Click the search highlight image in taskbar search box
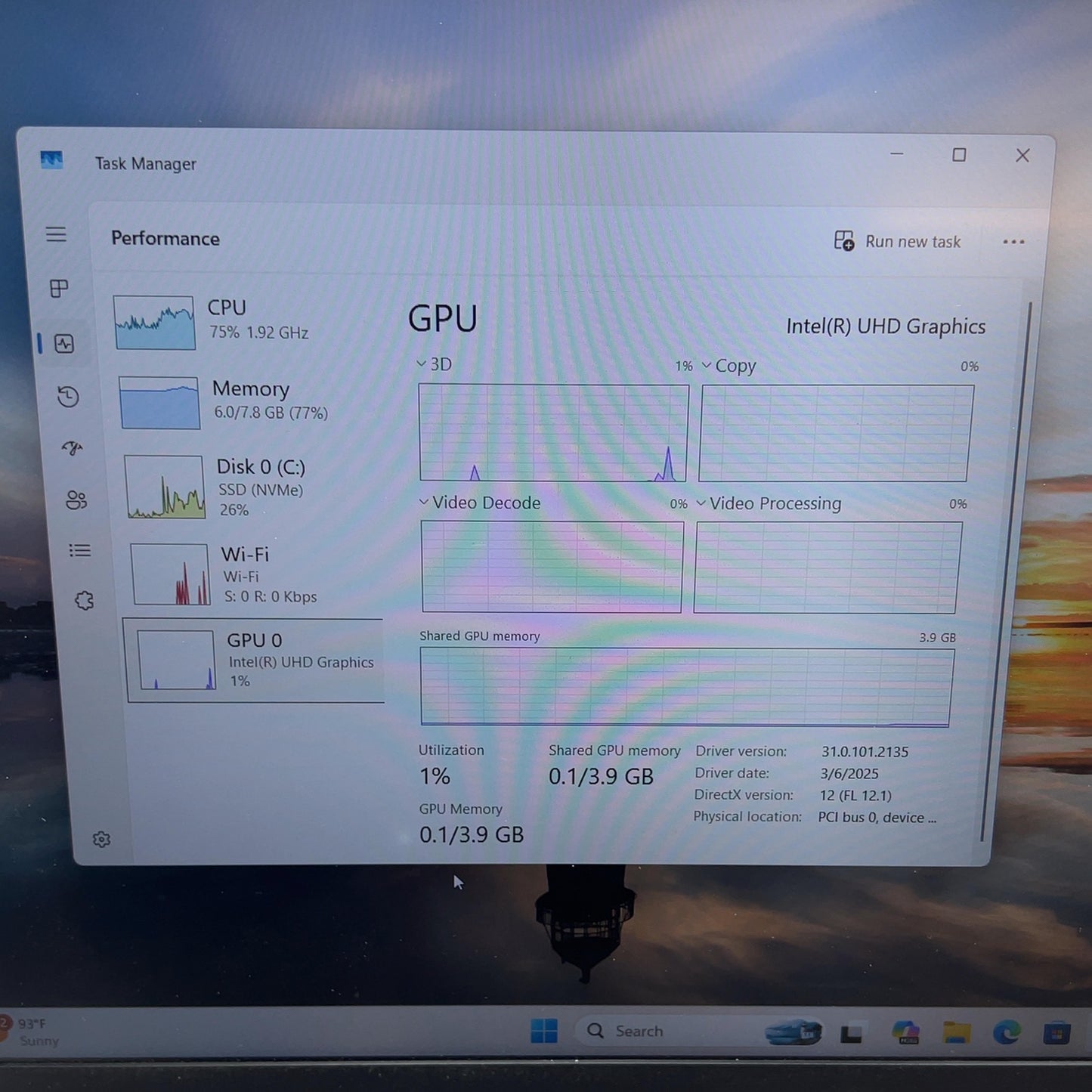 (793, 1032)
